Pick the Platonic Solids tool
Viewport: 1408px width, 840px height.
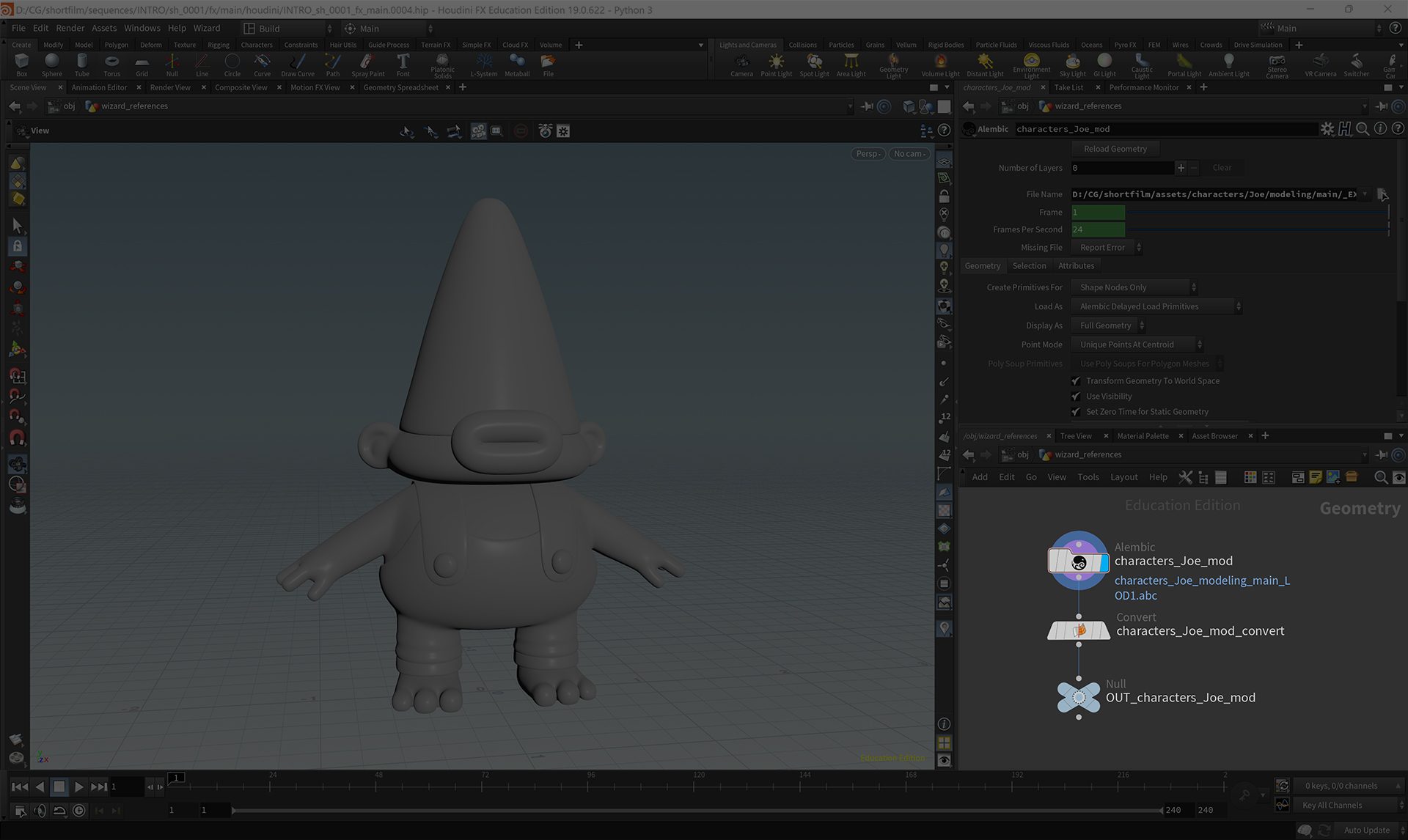[x=442, y=66]
